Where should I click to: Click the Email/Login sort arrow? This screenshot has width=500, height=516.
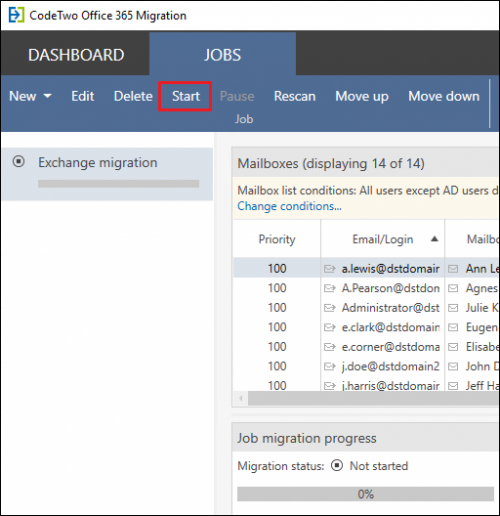434,239
